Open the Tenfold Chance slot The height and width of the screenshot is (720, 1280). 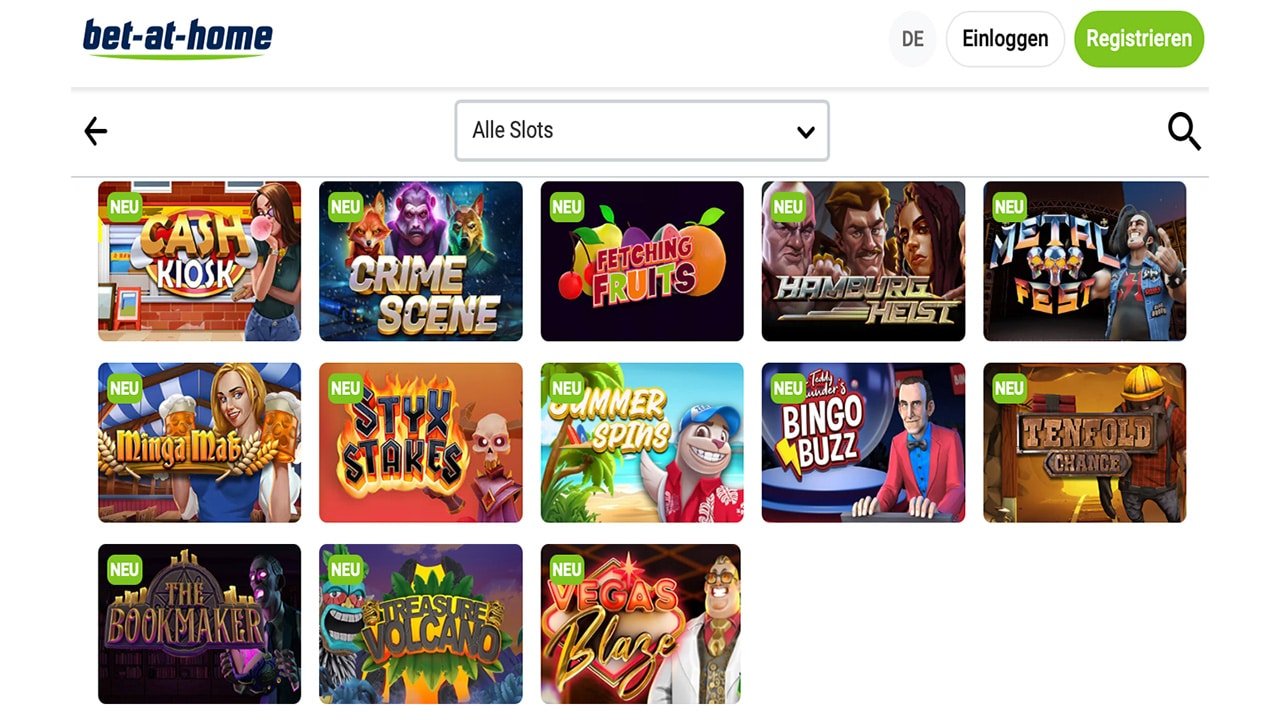pyautogui.click(x=1083, y=442)
